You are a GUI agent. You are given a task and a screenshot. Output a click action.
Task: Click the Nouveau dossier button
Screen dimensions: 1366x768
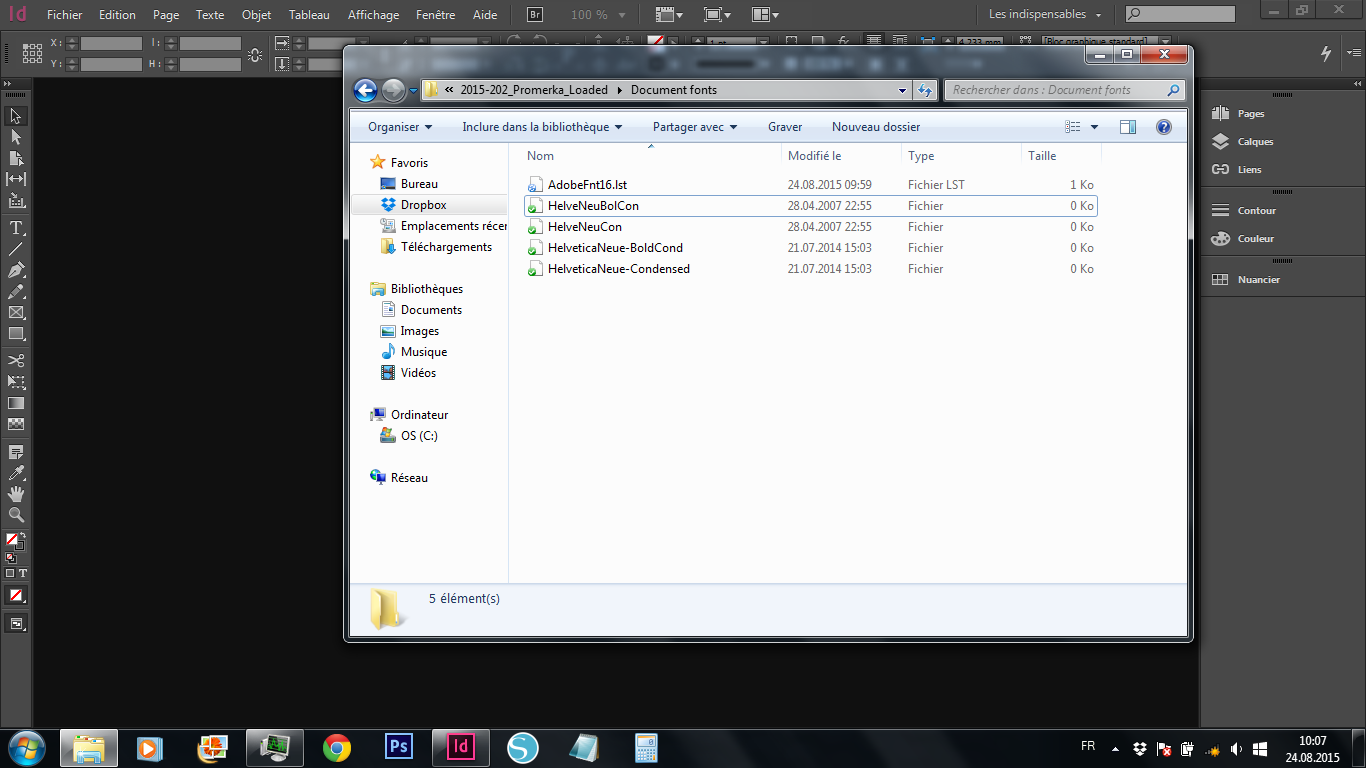[875, 127]
